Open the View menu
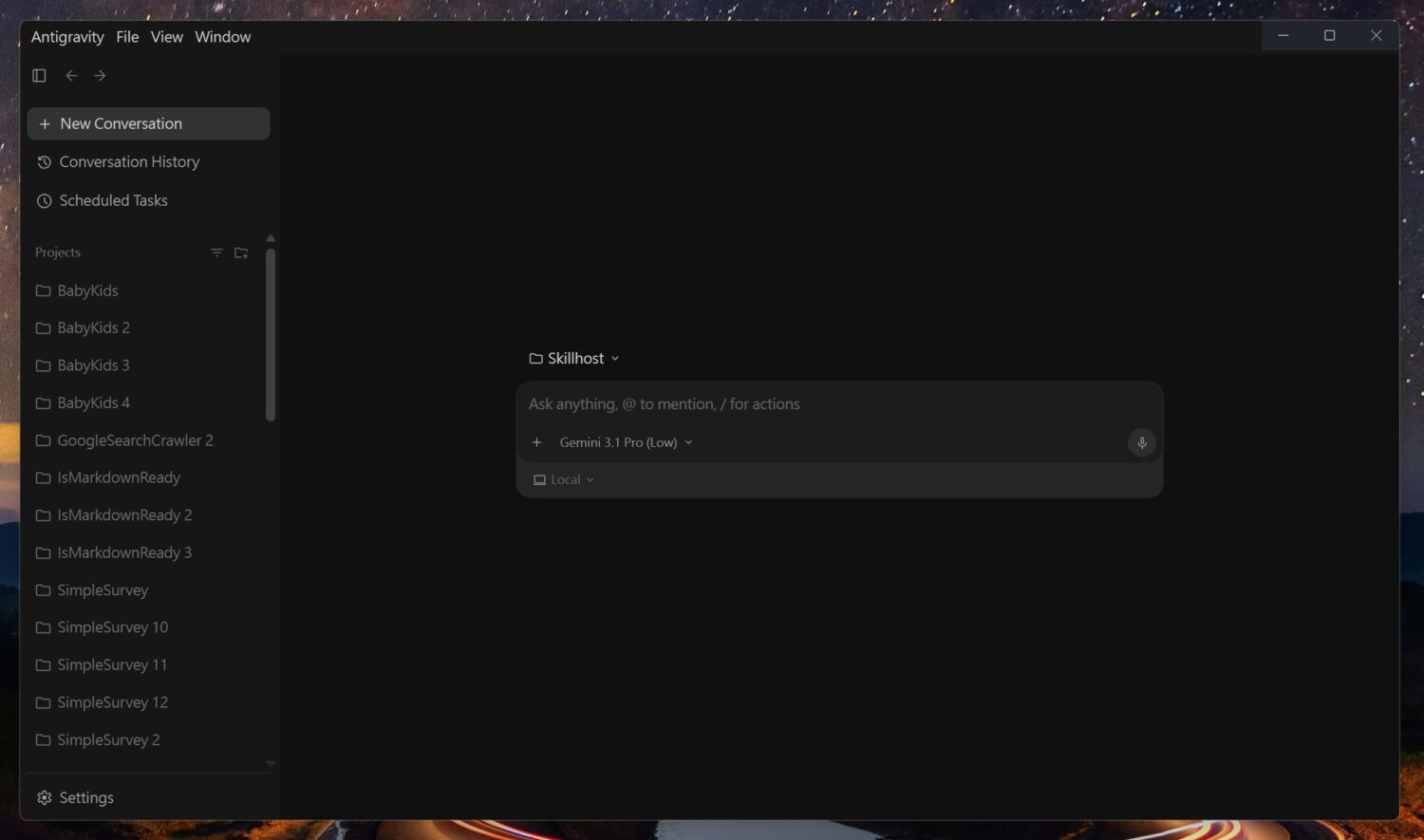The image size is (1424, 840). [167, 36]
